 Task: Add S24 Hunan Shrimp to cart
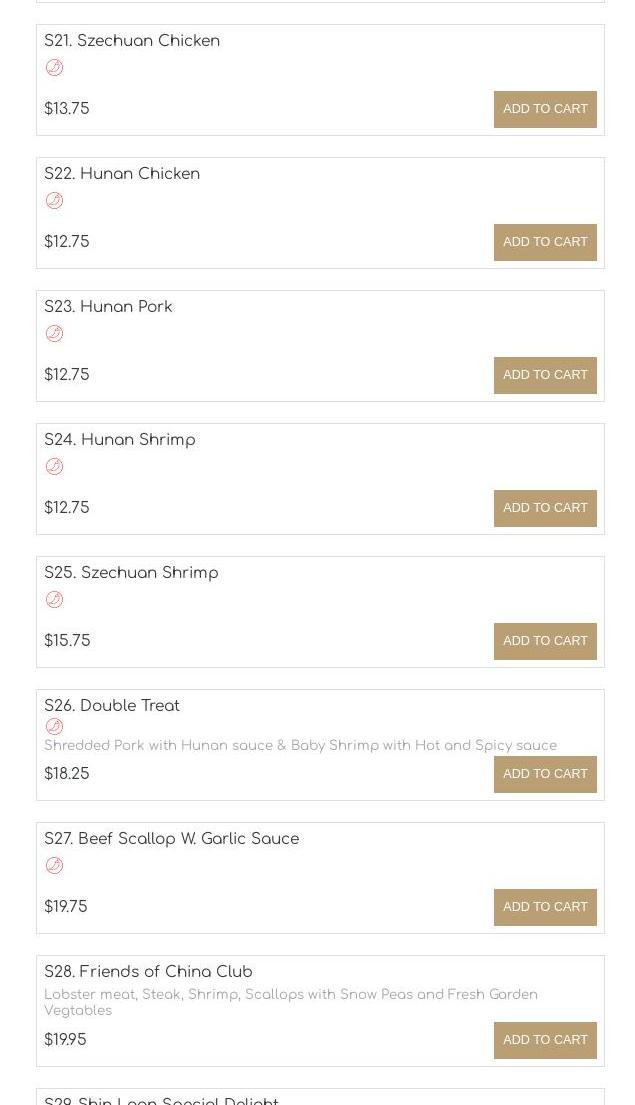[x=545, y=508]
